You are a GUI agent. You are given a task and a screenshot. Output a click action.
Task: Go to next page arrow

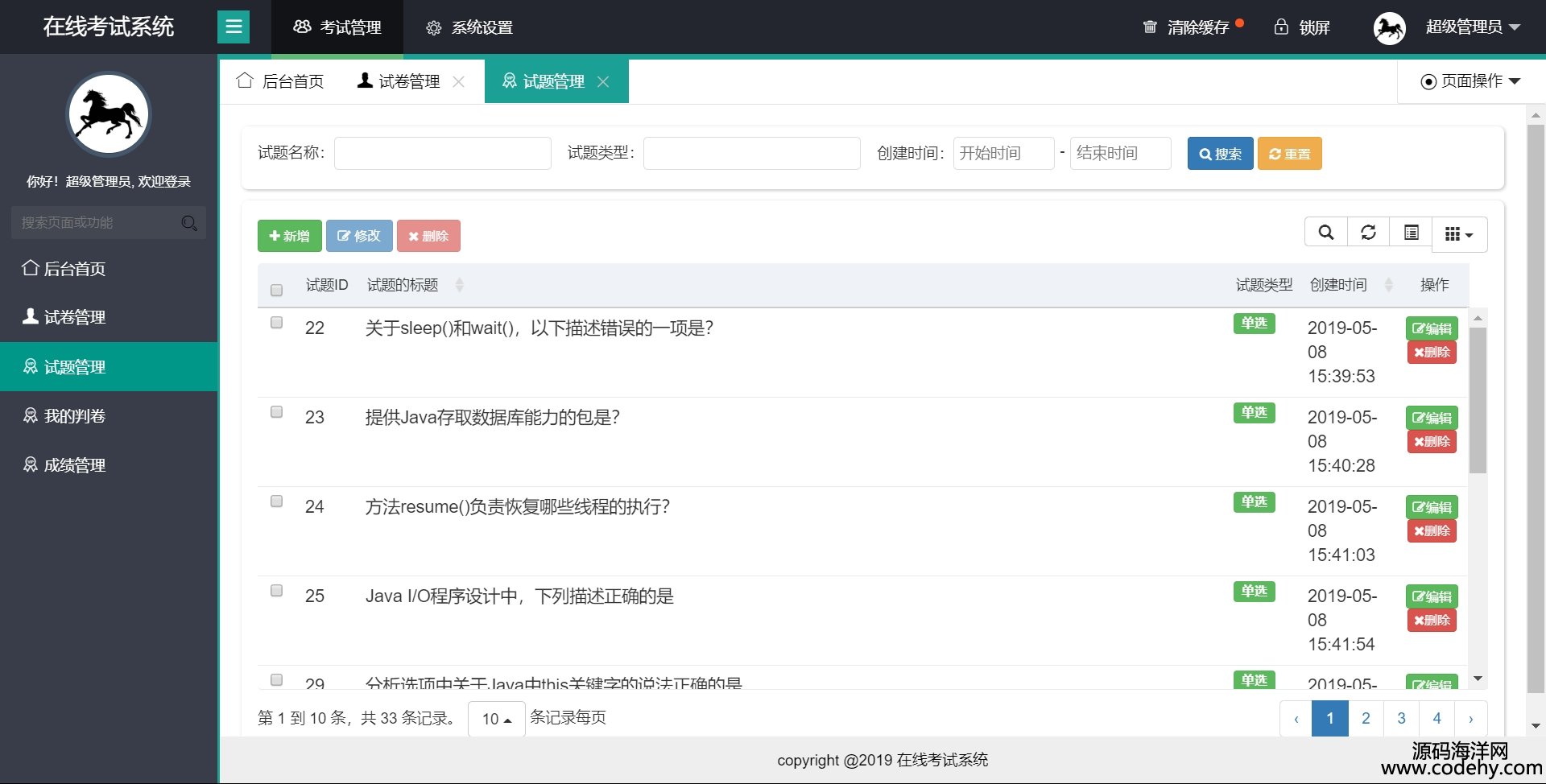[x=1471, y=719]
